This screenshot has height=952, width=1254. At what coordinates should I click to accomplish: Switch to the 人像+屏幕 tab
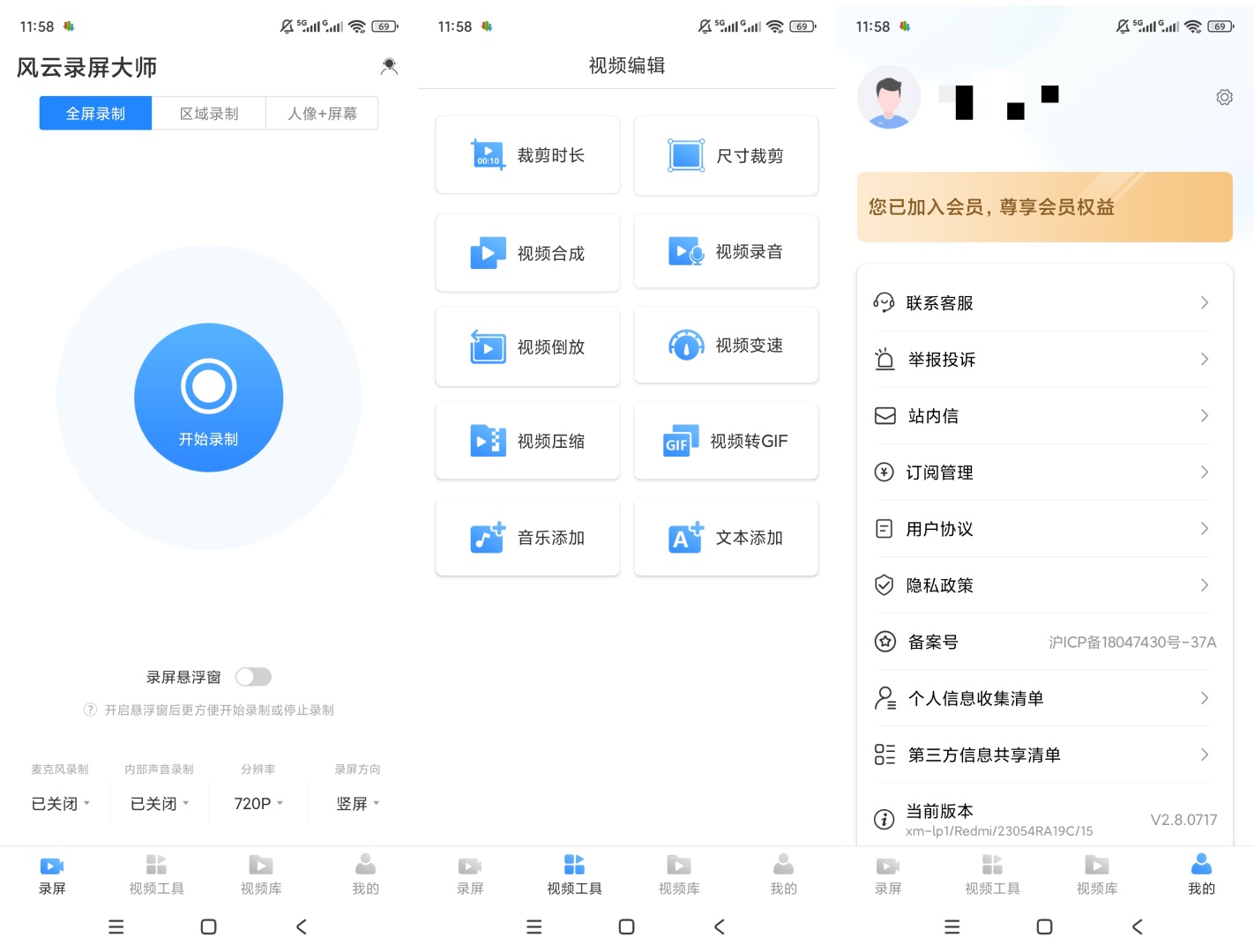[x=322, y=114]
